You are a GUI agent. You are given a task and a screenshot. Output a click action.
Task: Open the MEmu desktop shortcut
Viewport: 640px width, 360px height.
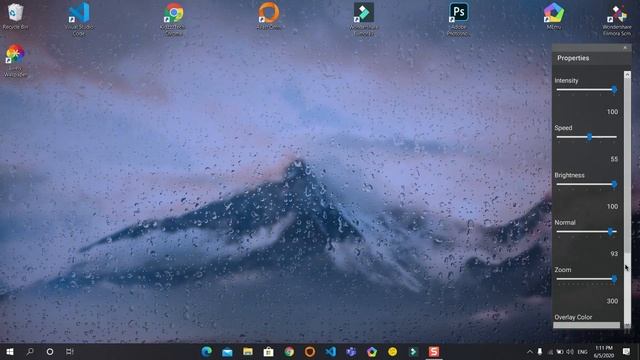[x=553, y=16]
